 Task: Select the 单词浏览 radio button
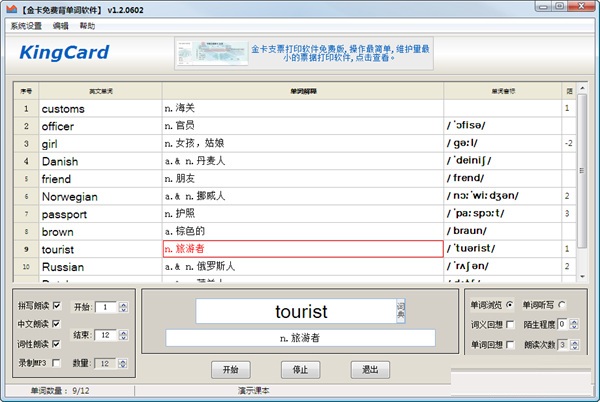[x=509, y=305]
